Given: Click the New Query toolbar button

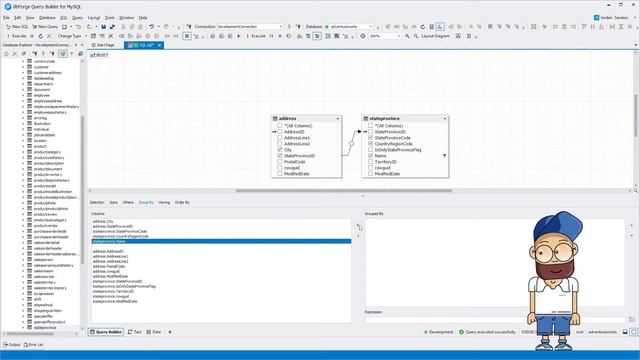Looking at the screenshot, I should (x=45, y=27).
